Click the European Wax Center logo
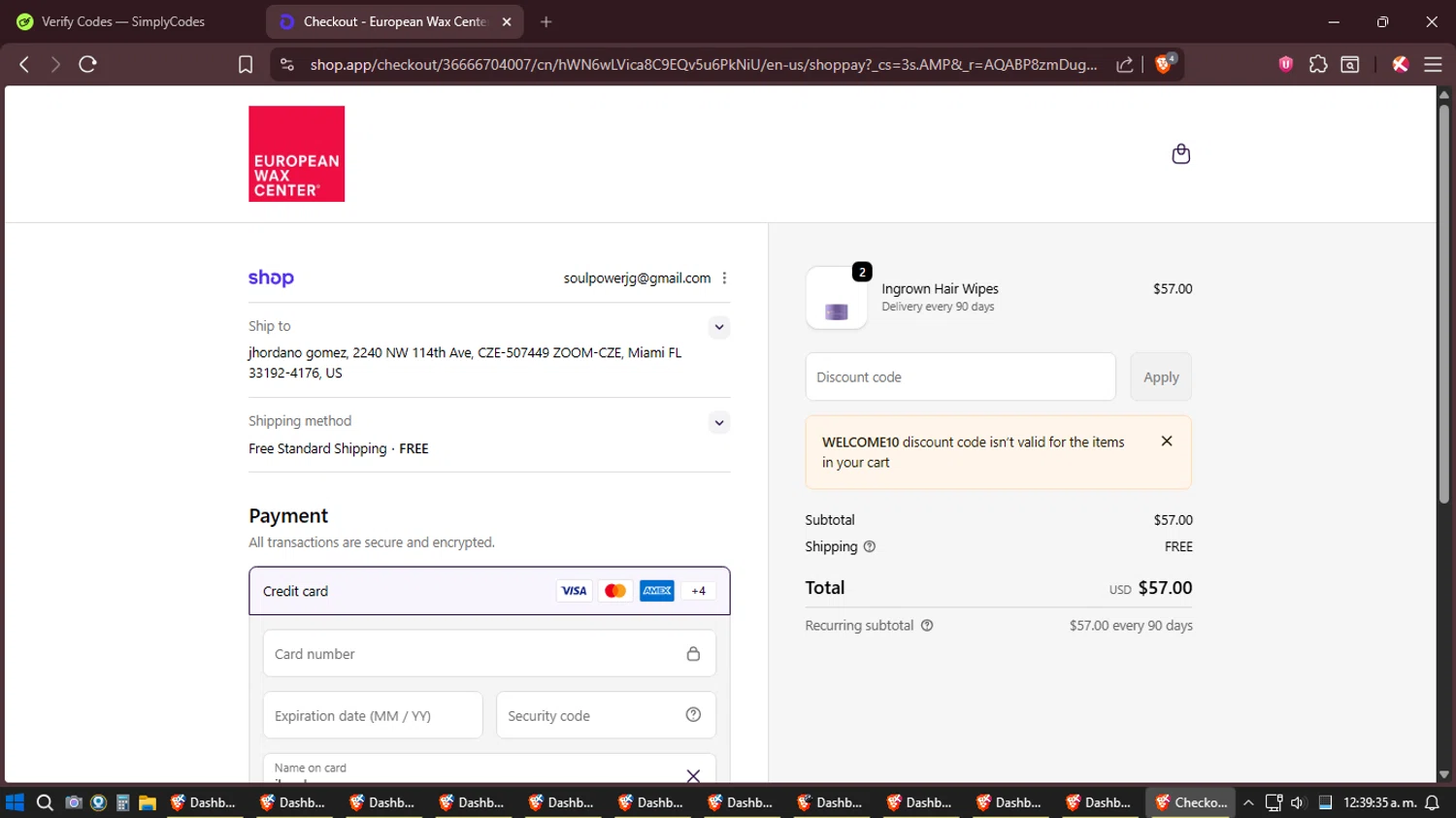Screen dimensions: 1456x818 pos(296,153)
